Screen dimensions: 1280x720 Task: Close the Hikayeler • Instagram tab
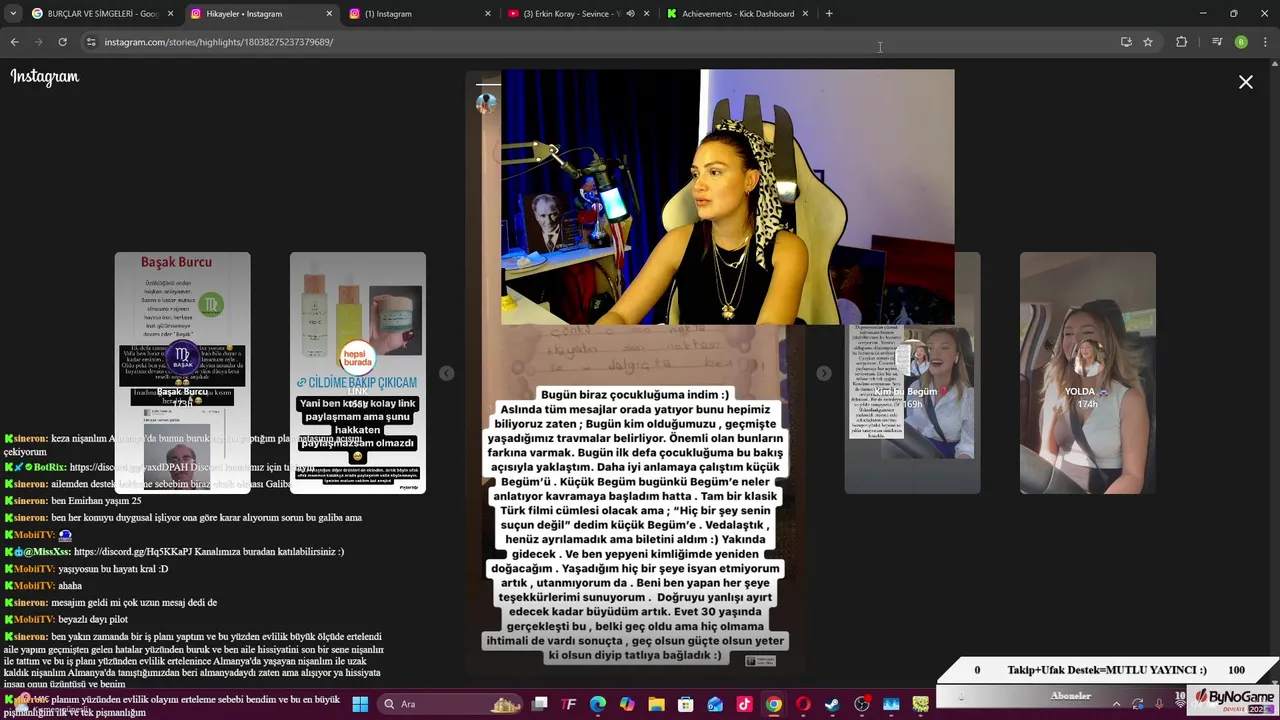pyautogui.click(x=329, y=14)
